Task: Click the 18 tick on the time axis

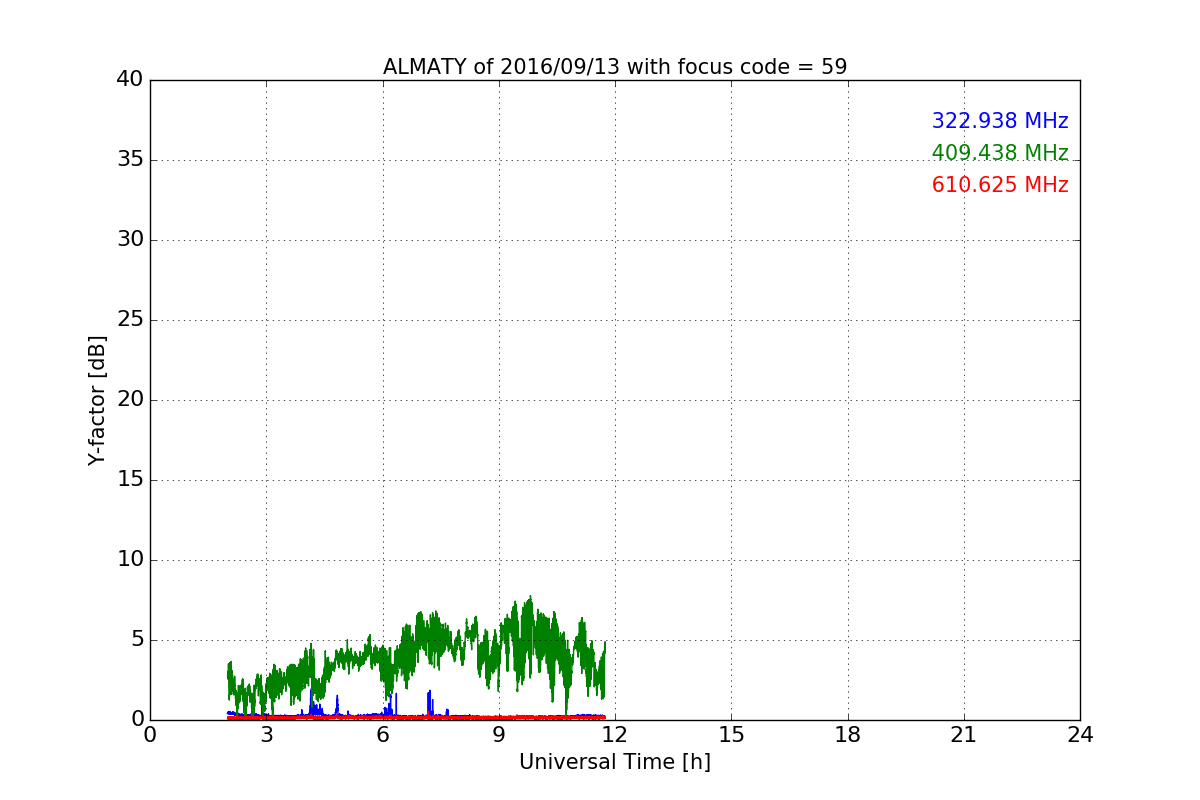Action: coord(848,735)
